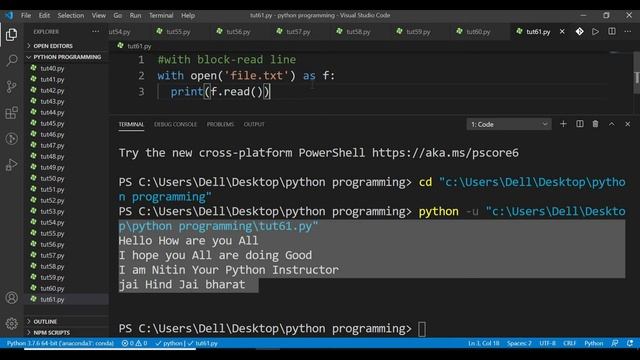Image resolution: width=640 pixels, height=360 pixels.
Task: Open tut53.py in the file explorer
Action: click(67, 211)
